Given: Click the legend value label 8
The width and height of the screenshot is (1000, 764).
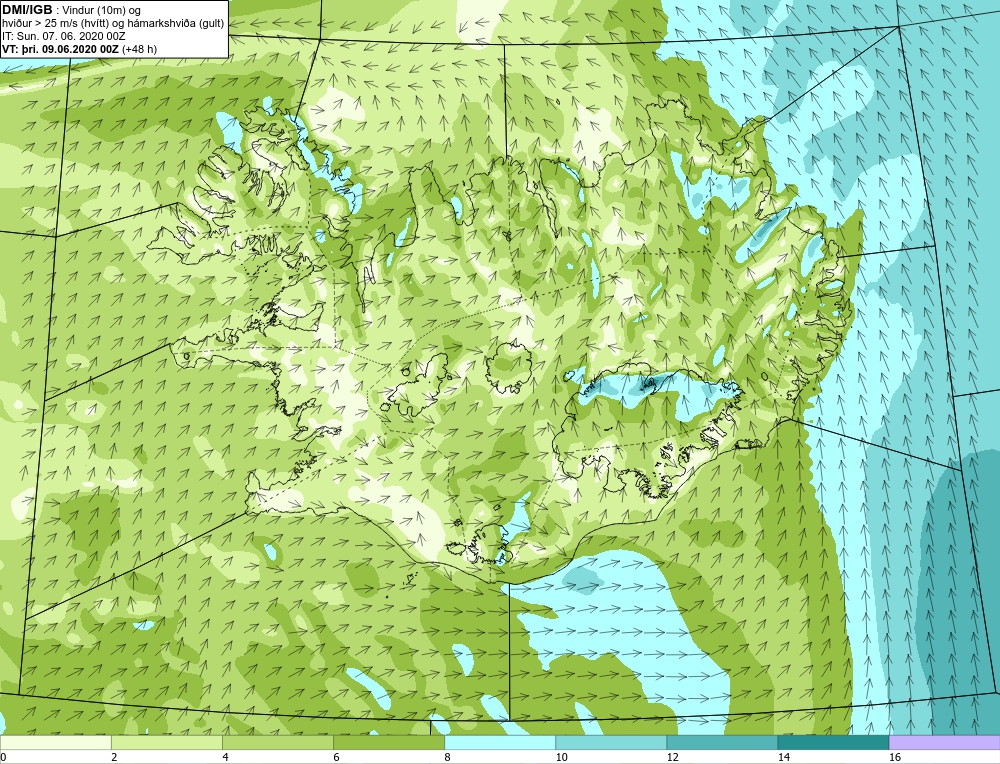Looking at the screenshot, I should point(447,757).
